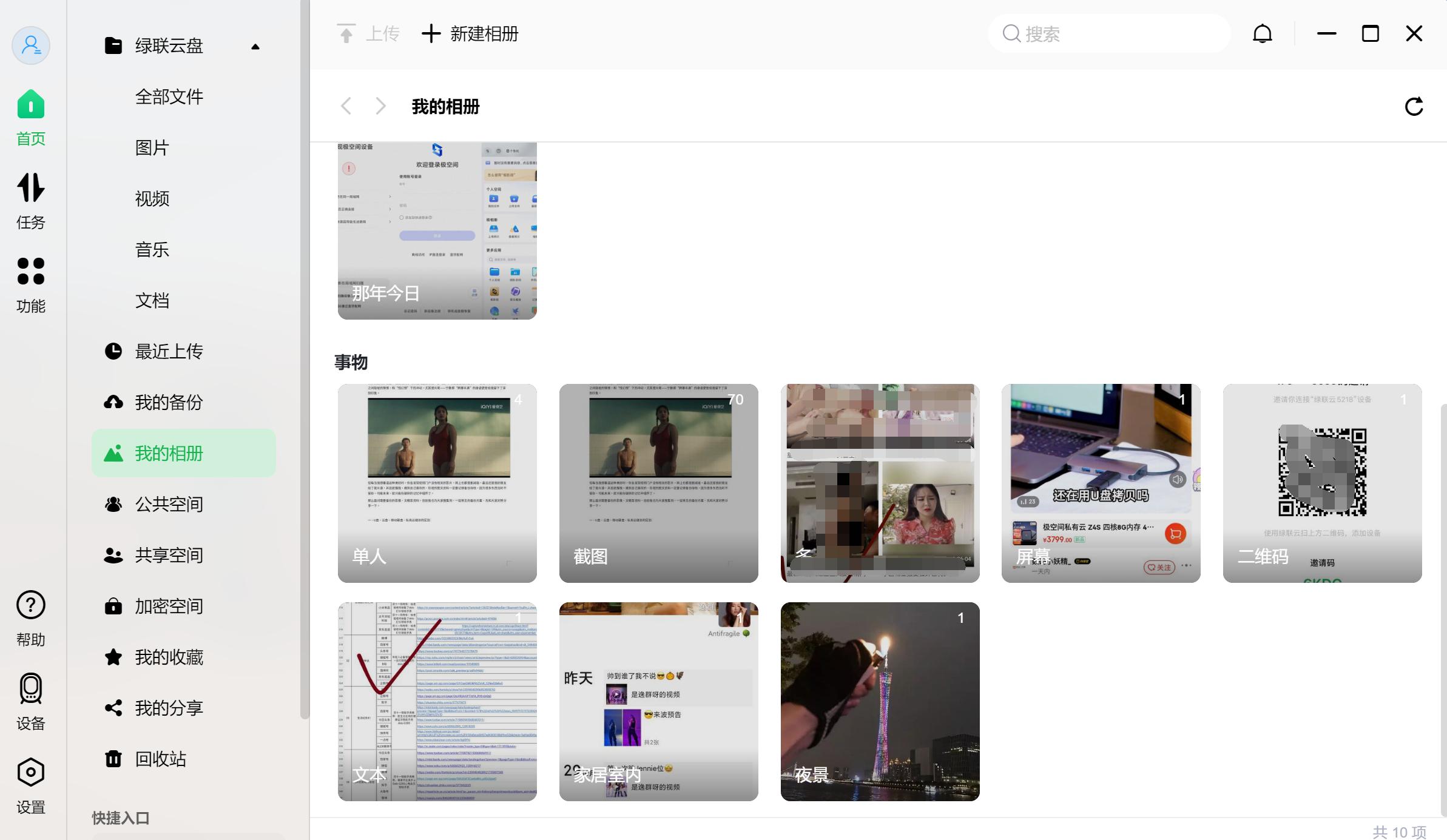The height and width of the screenshot is (840, 1447).
Task: Refresh the album view
Action: [1414, 106]
